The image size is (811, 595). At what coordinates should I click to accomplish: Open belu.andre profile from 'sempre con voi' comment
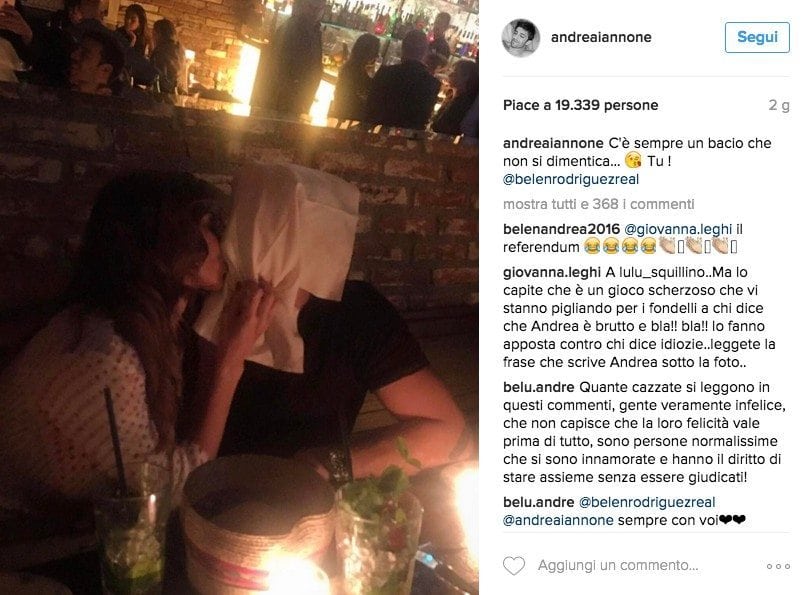[x=538, y=502]
